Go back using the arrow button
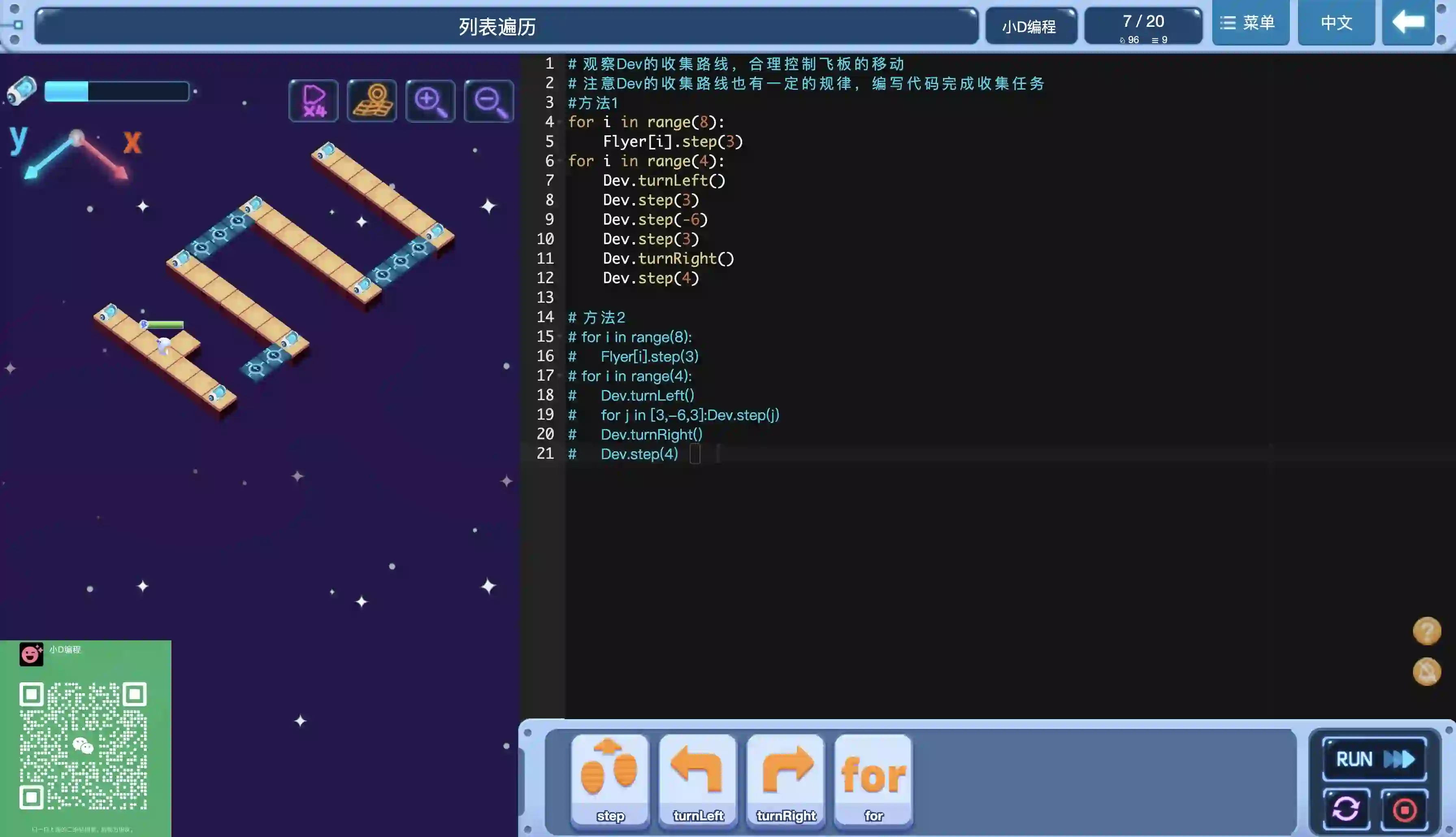This screenshot has height=837, width=1456. (1408, 23)
